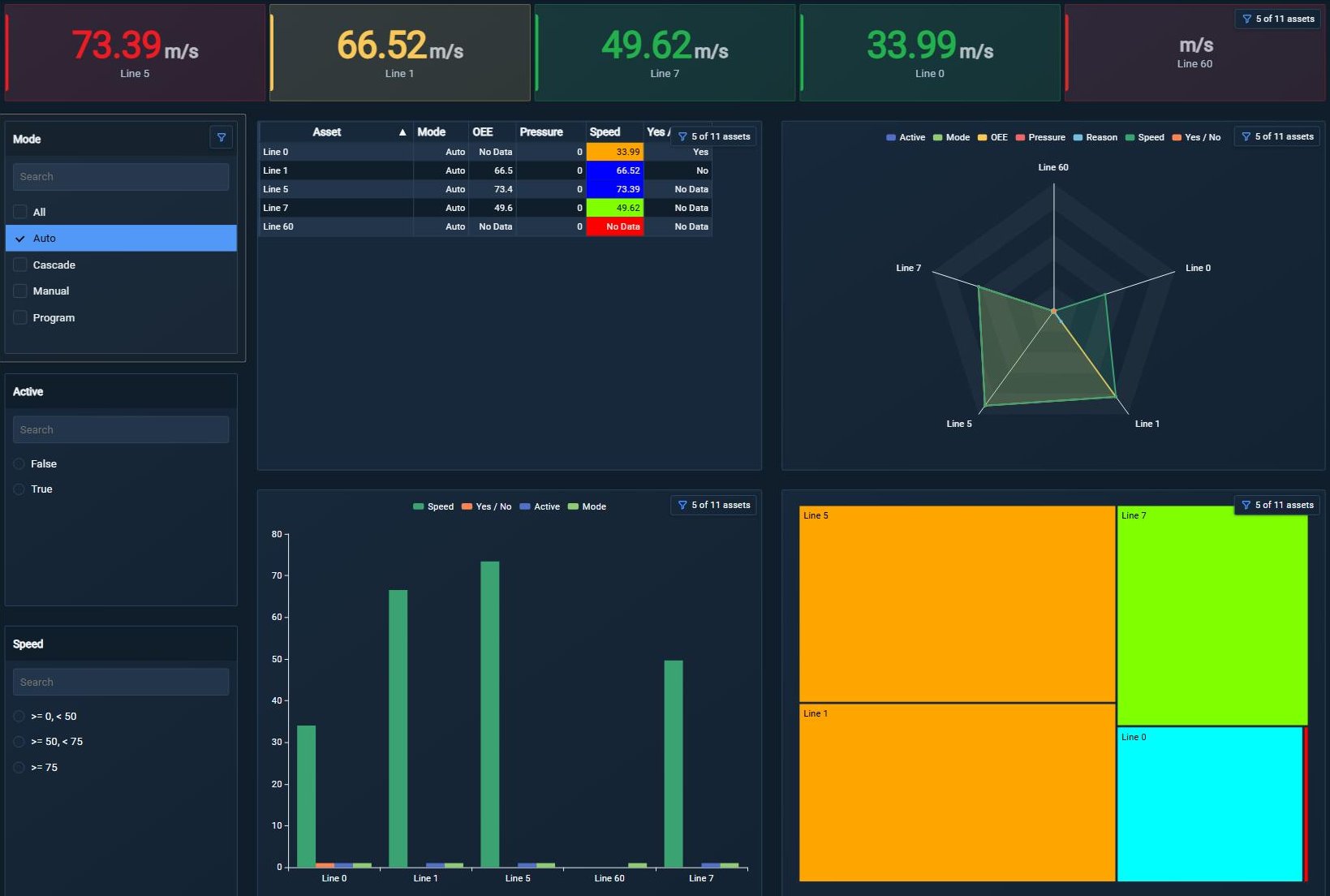
Task: Toggle OEE series in radar legend
Action: click(x=992, y=137)
